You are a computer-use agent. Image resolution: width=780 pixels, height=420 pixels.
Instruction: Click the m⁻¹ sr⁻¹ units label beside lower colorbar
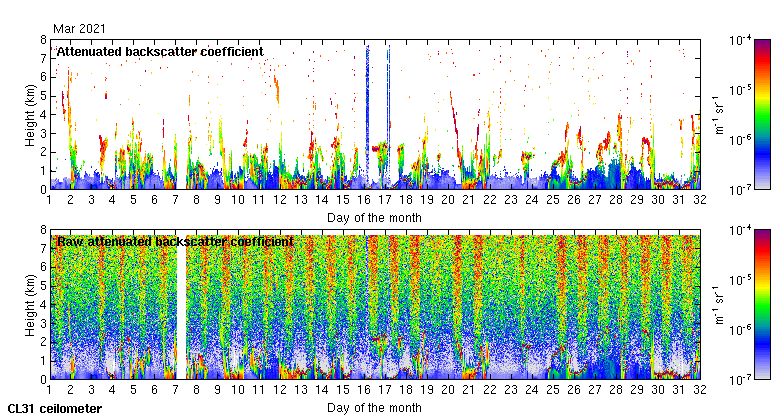[720, 304]
